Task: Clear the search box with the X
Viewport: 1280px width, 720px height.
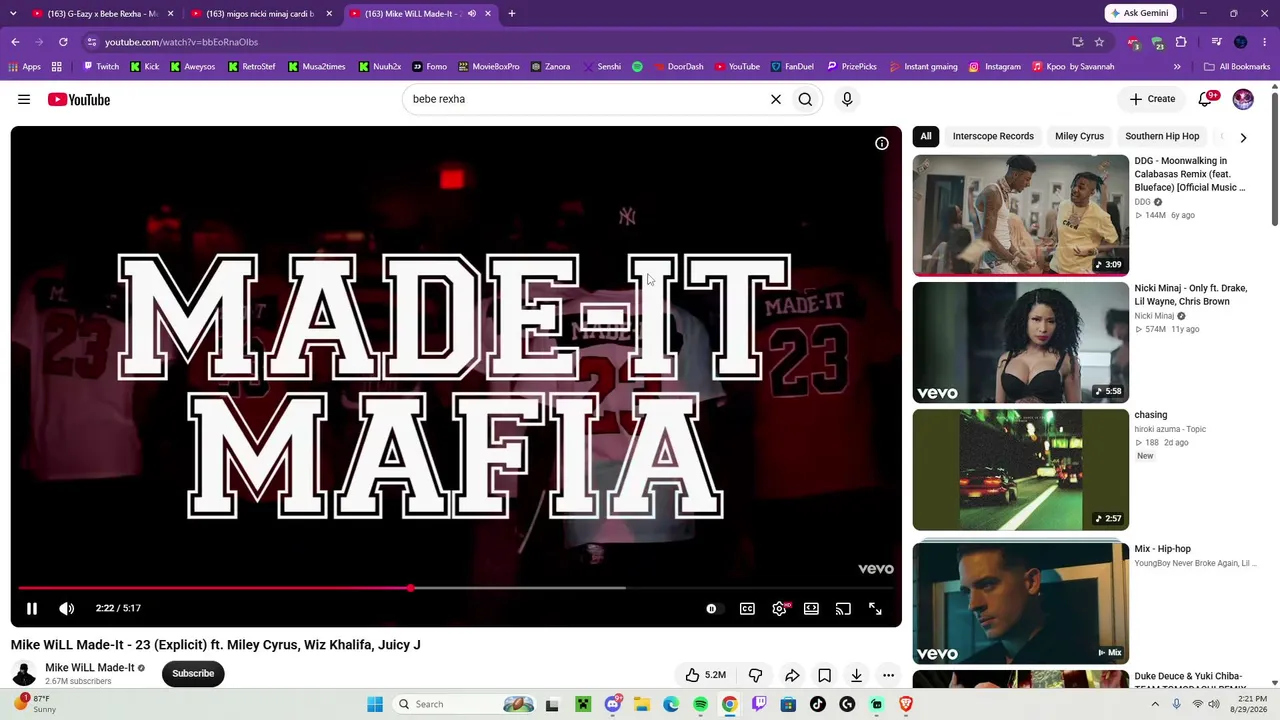Action: click(775, 99)
